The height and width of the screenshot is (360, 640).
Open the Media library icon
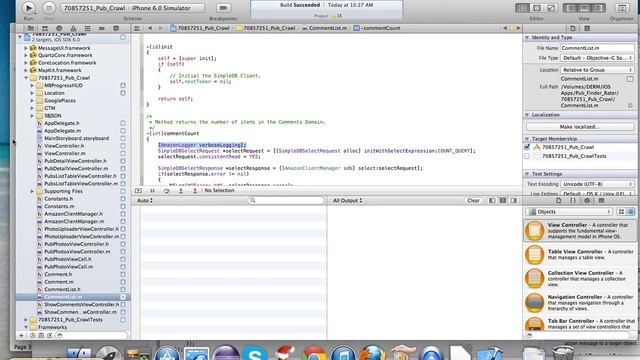[601, 200]
